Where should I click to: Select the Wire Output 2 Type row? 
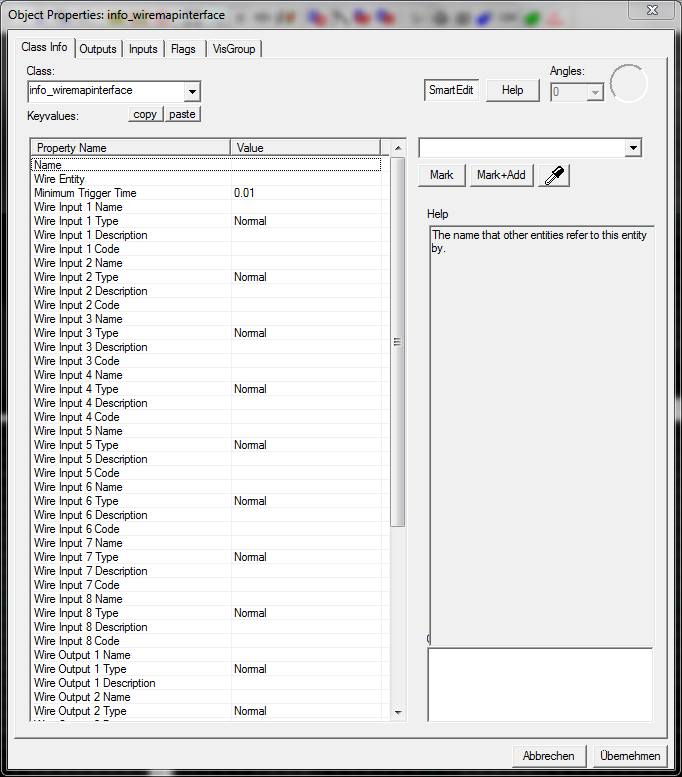pyautogui.click(x=206, y=711)
